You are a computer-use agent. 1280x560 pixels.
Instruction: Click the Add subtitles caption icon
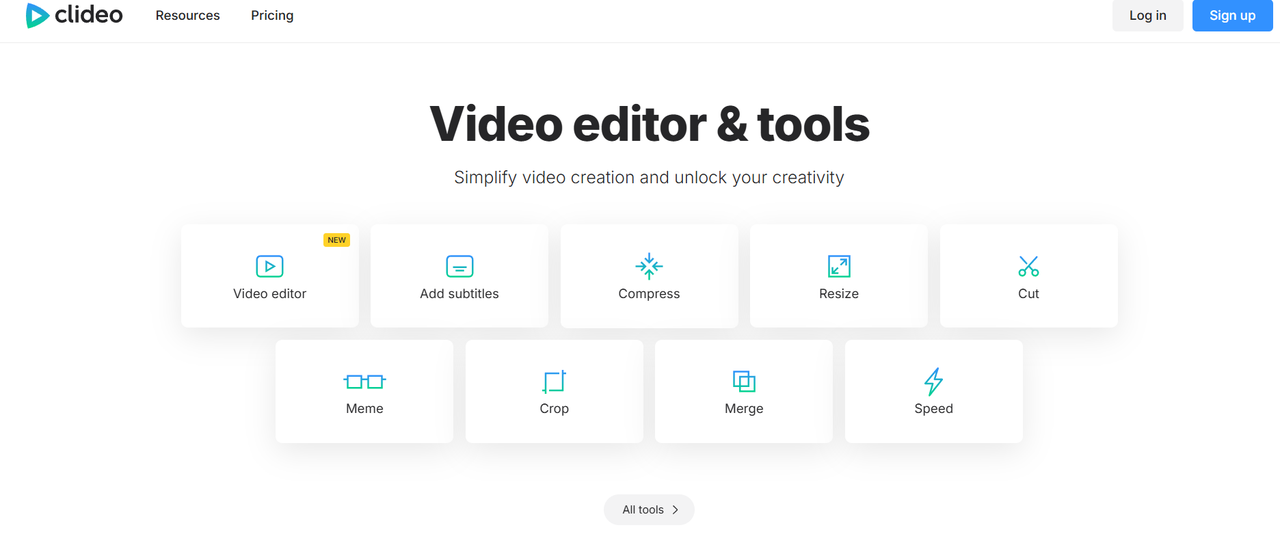459,266
